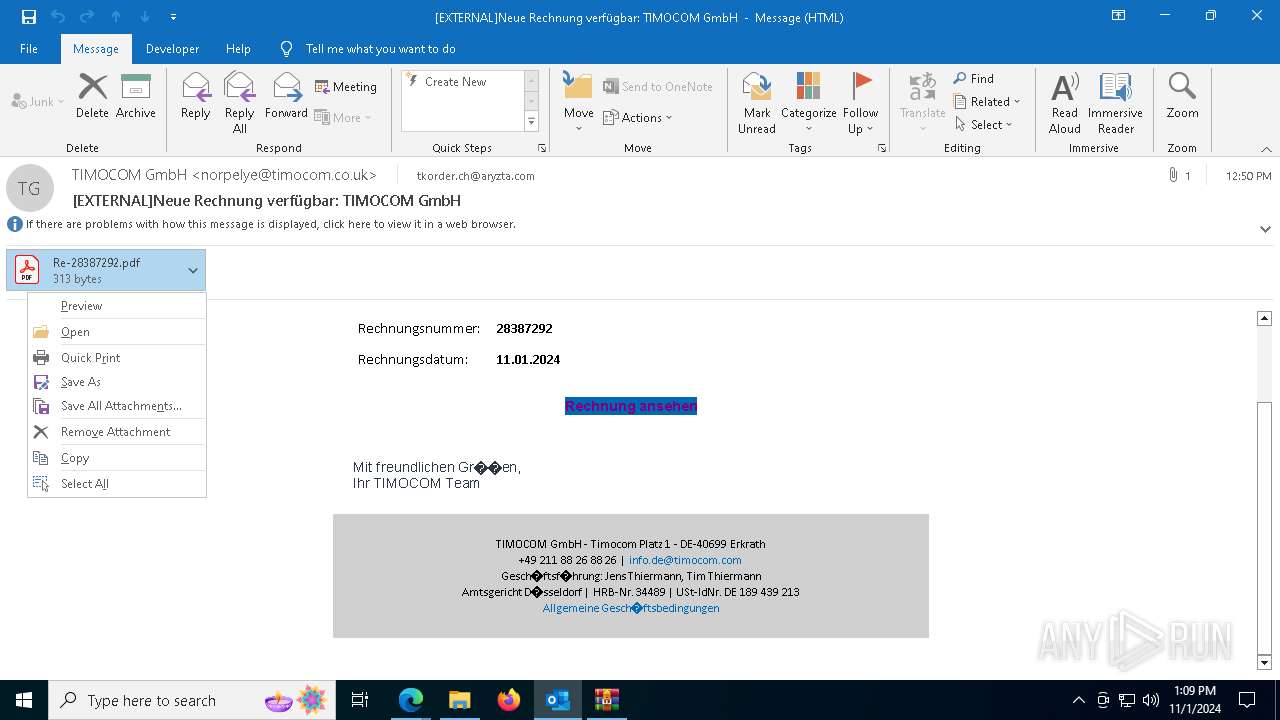Viewport: 1280px width, 720px height.
Task: Click the taskbar search box
Action: click(x=191, y=700)
